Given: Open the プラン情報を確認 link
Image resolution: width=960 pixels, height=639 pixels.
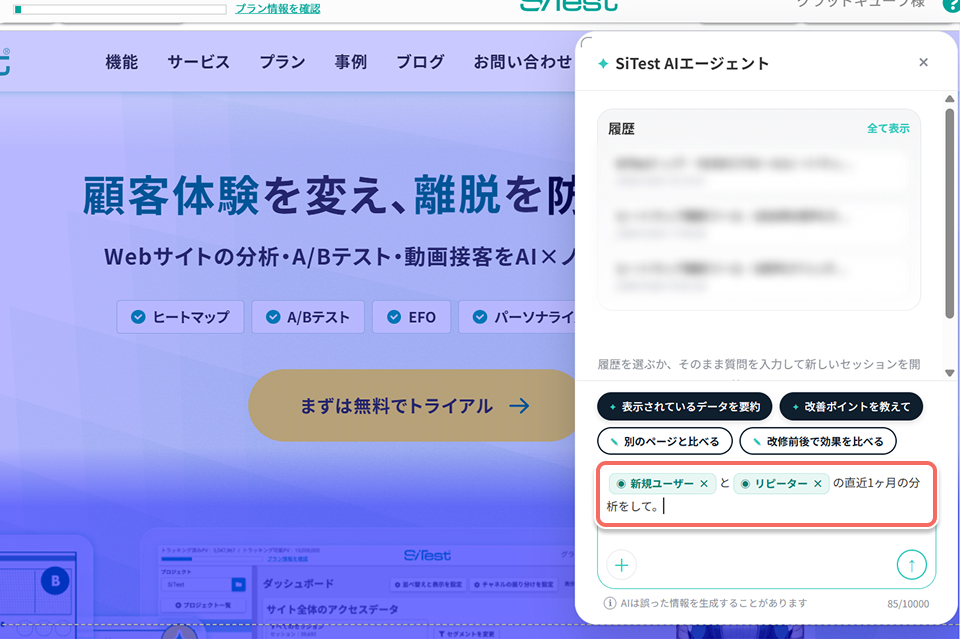Looking at the screenshot, I should [278, 9].
